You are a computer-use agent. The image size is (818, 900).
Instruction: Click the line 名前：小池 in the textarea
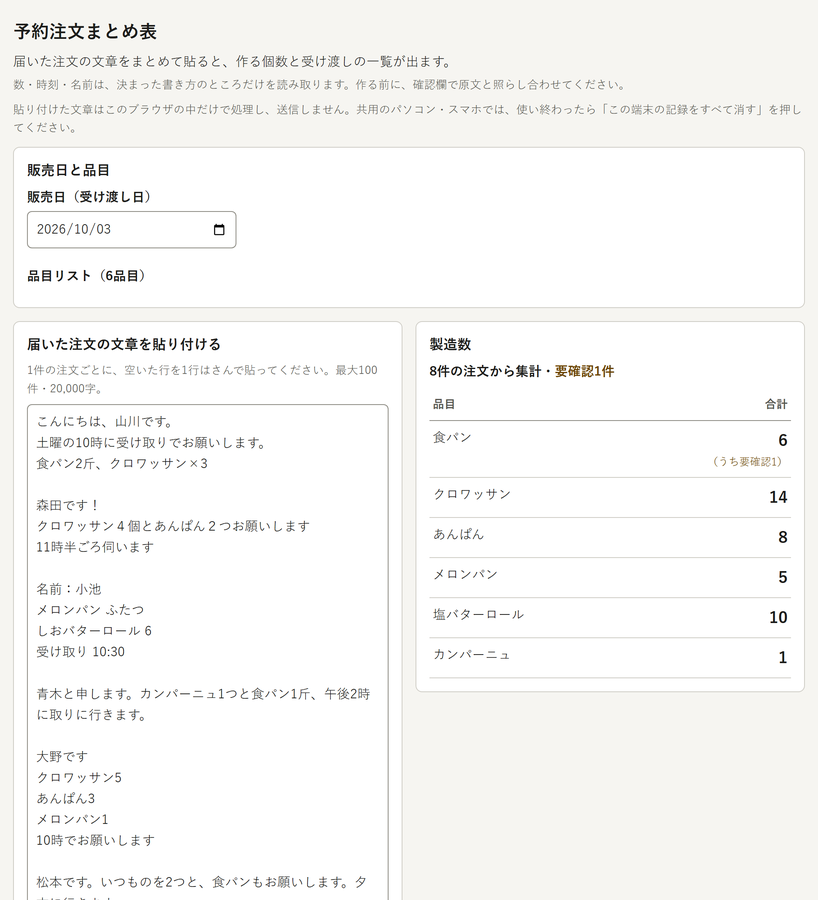coord(69,589)
